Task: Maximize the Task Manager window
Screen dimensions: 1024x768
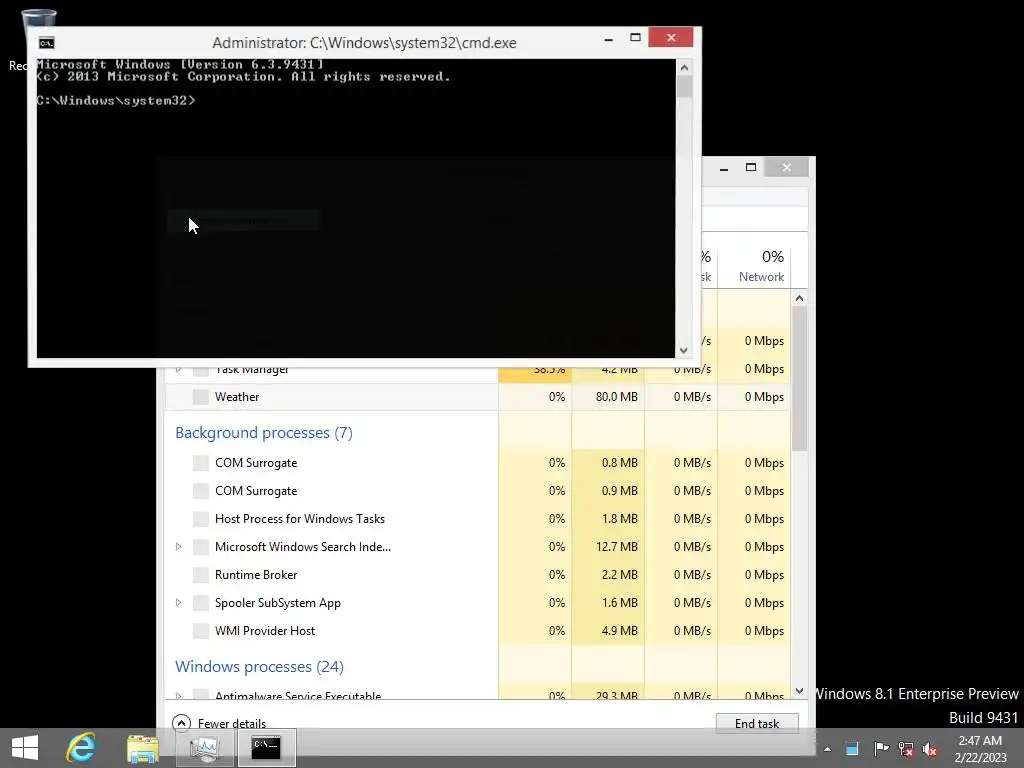Action: pos(751,168)
